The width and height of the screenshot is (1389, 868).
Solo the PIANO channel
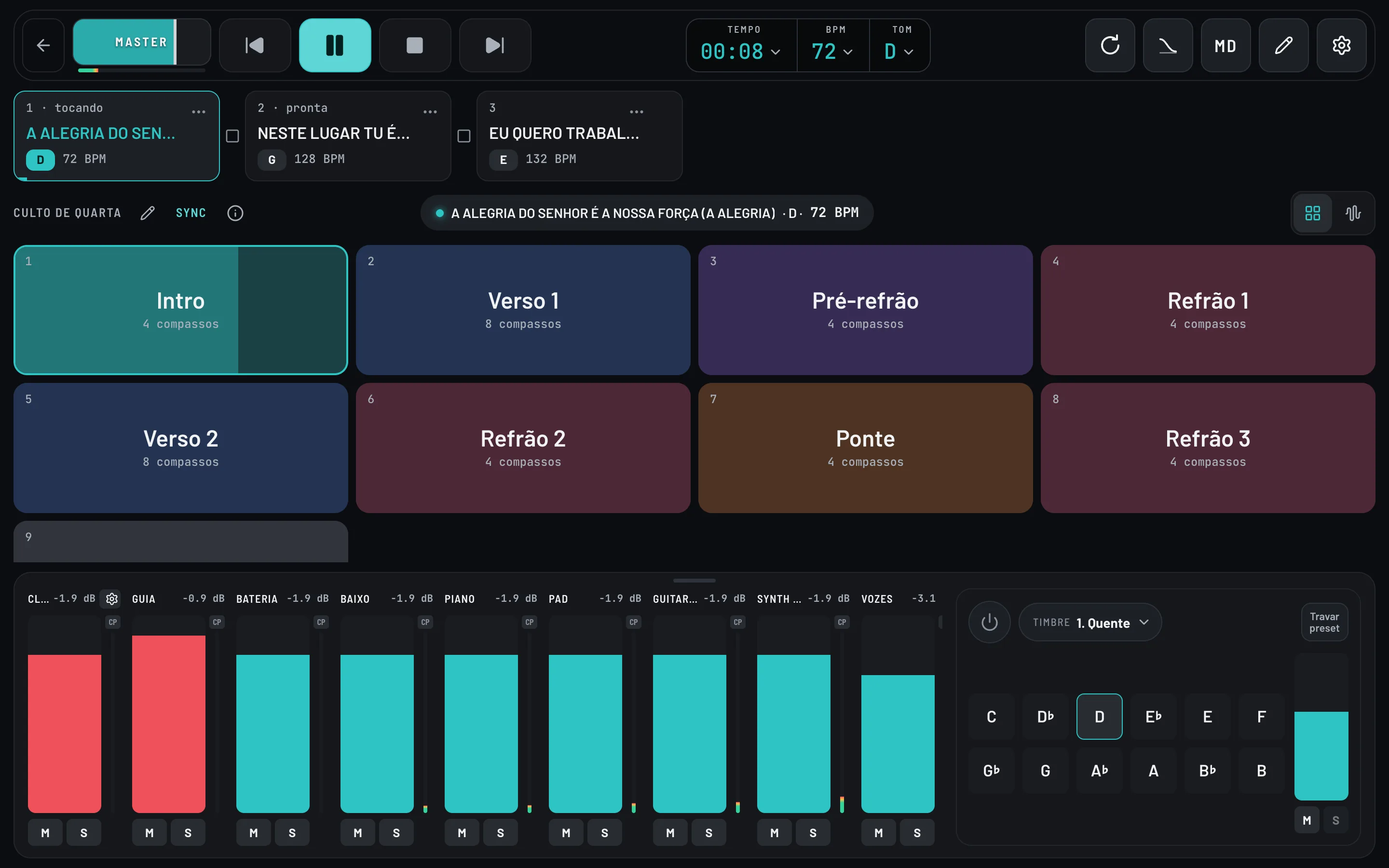(x=501, y=832)
